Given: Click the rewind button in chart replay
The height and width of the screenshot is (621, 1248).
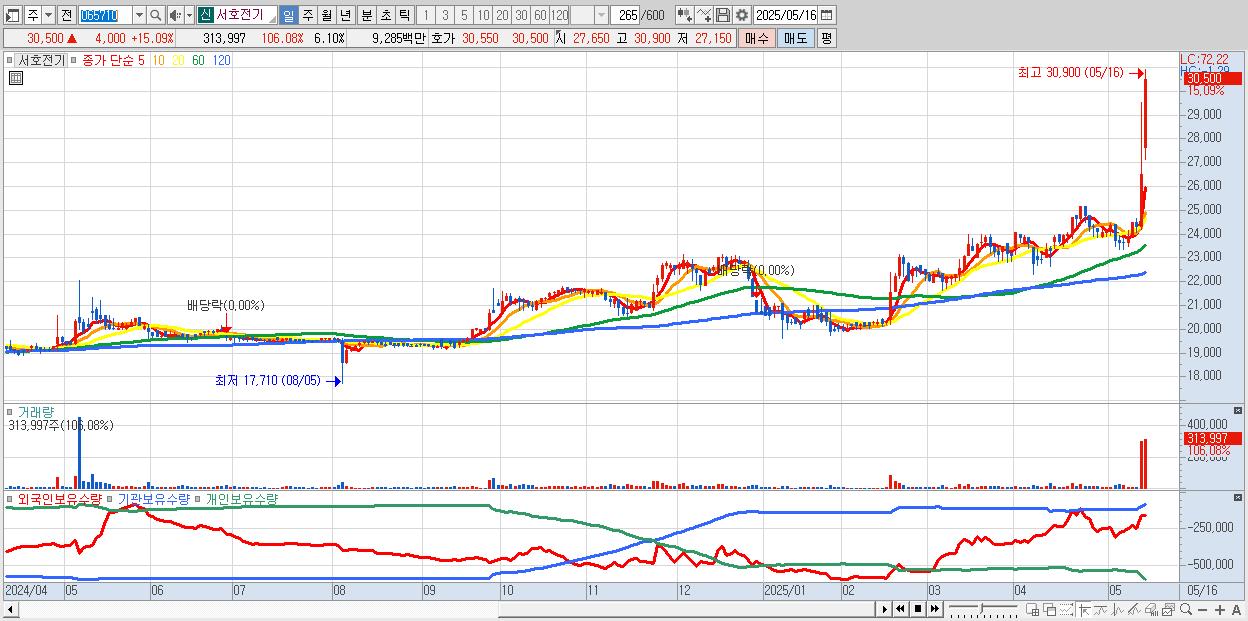Looking at the screenshot, I should click(x=900, y=609).
